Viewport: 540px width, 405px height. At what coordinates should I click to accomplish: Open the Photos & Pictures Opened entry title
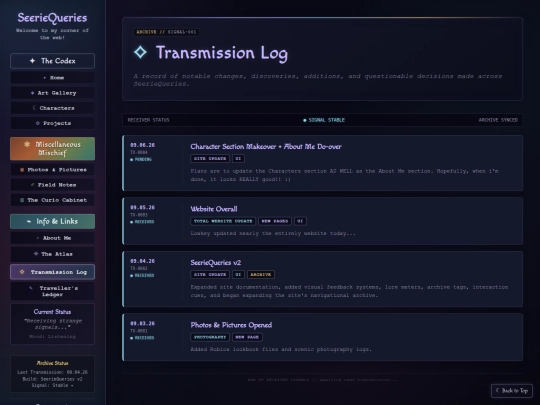231,325
